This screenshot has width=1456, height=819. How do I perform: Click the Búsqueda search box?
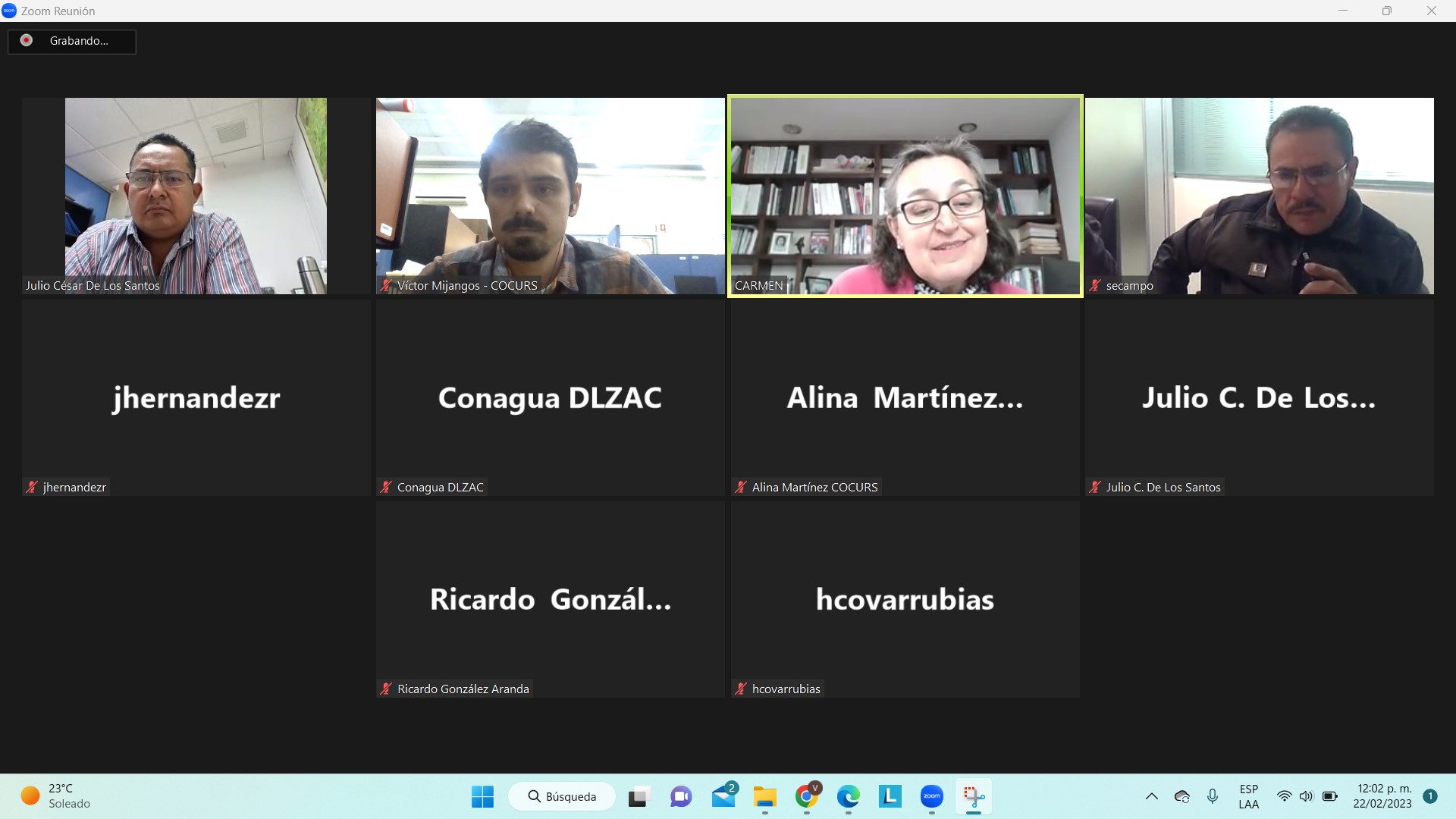(562, 796)
